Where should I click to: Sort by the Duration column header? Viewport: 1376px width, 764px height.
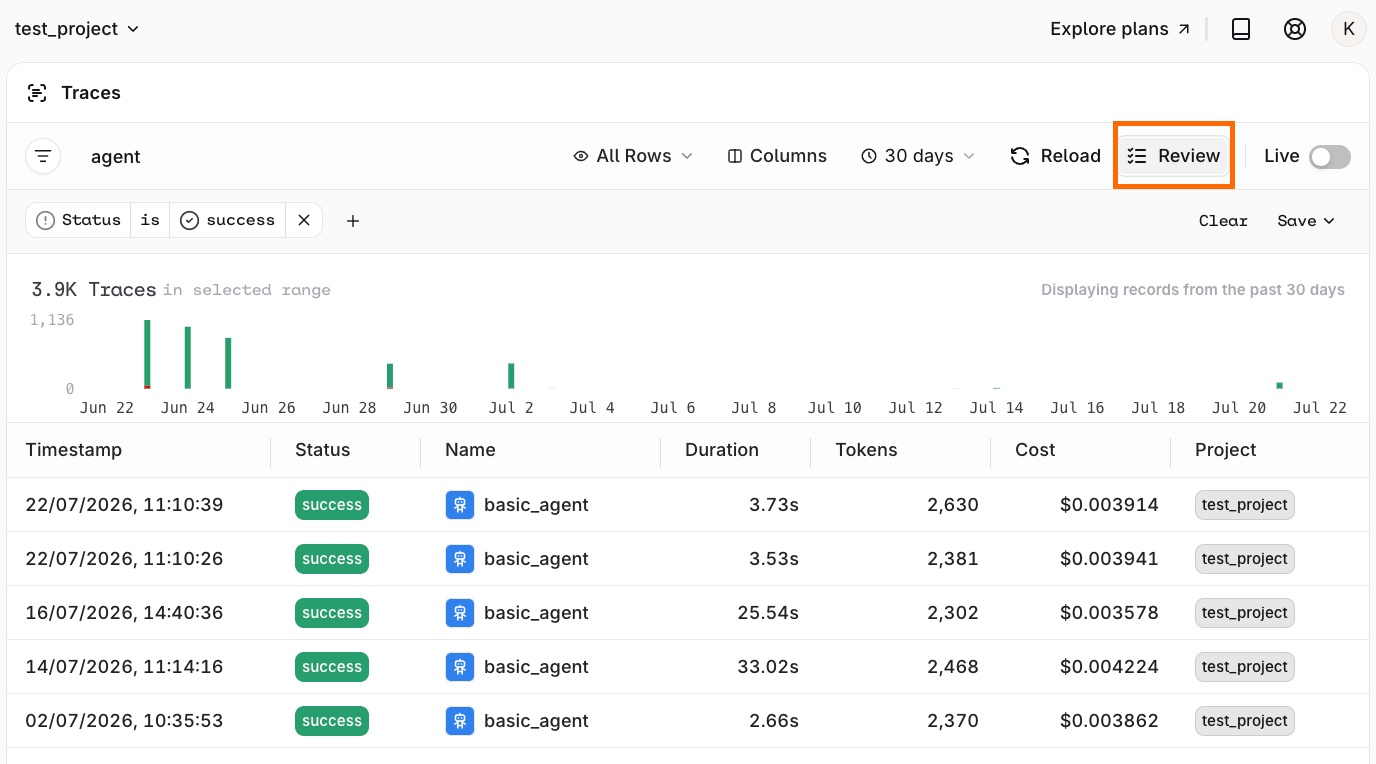[722, 450]
